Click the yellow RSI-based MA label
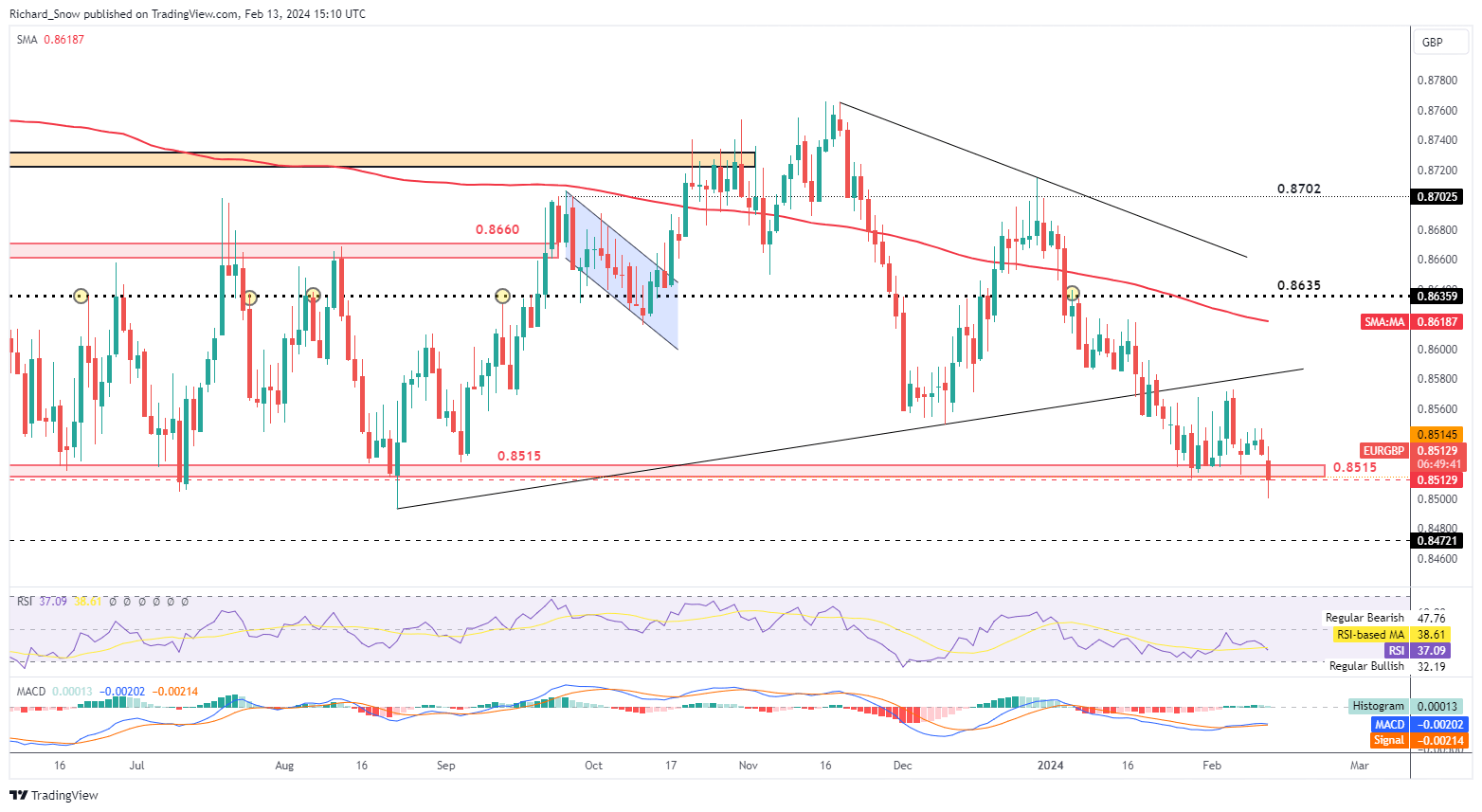 1370,635
